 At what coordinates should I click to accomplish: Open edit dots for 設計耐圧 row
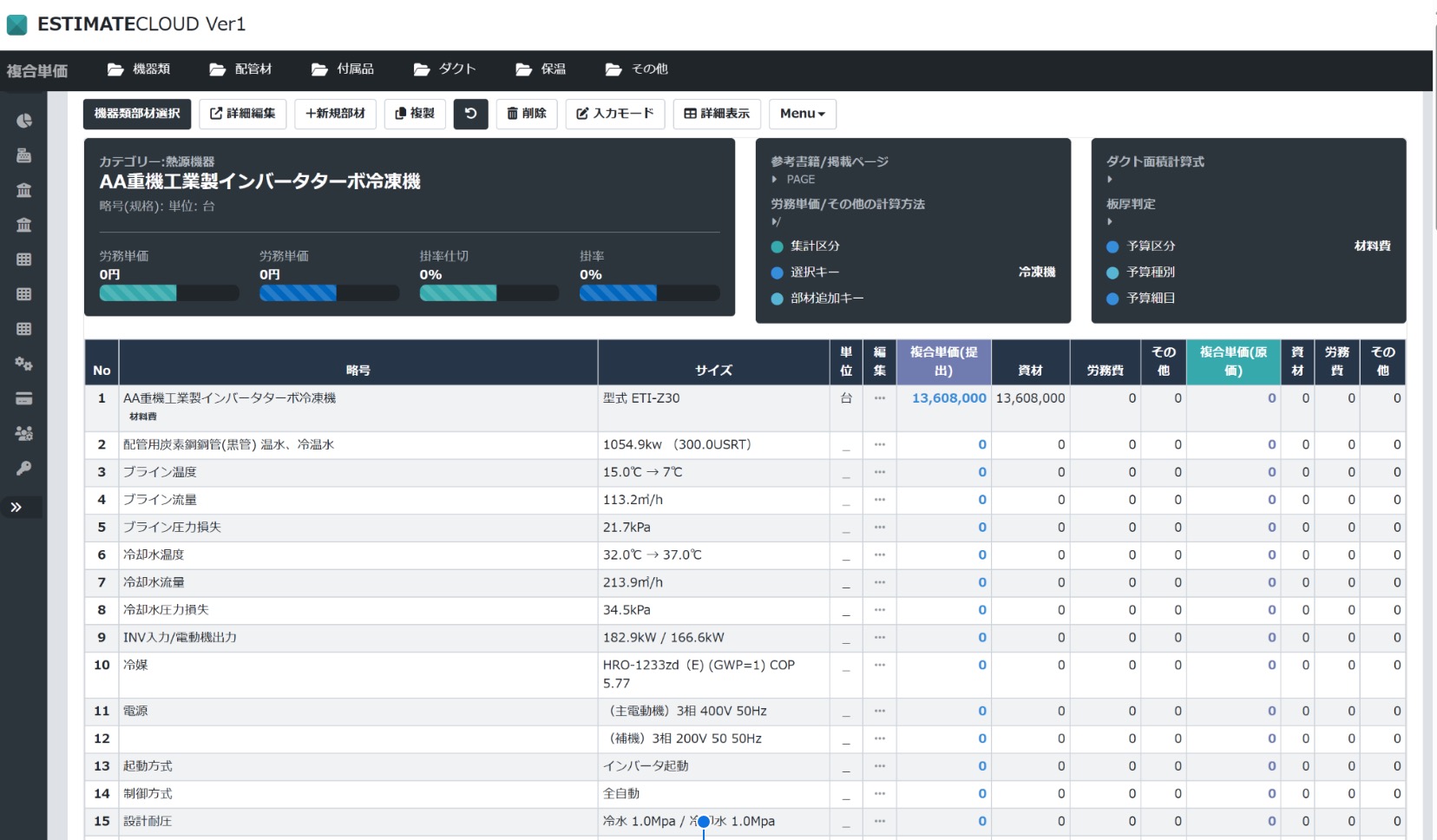point(880,821)
